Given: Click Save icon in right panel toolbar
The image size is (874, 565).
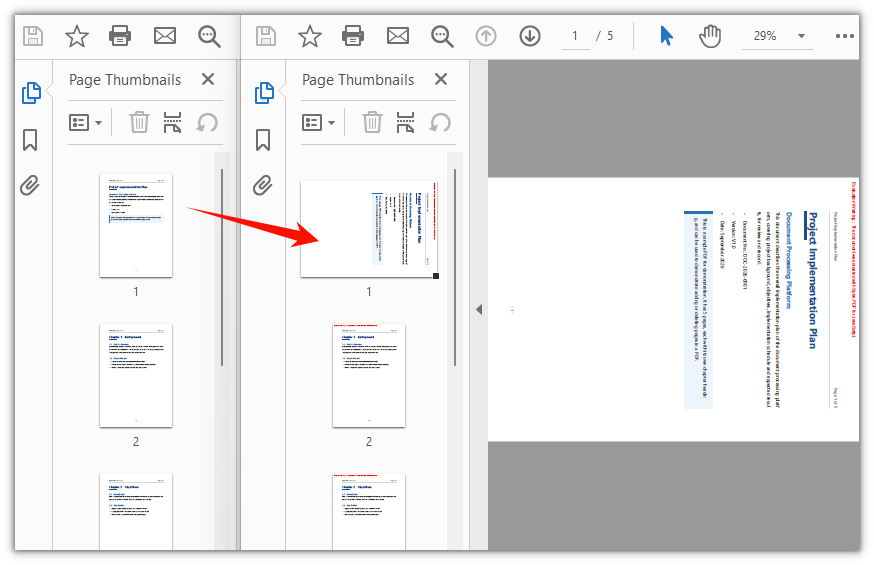Looking at the screenshot, I should 265,36.
